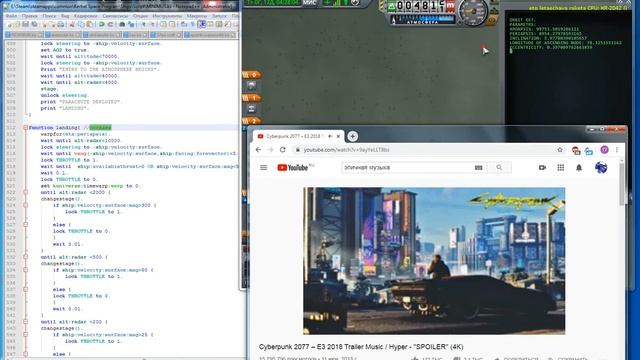Open Replace dialog icon in Notepad++ toolbar

click(x=131, y=24)
